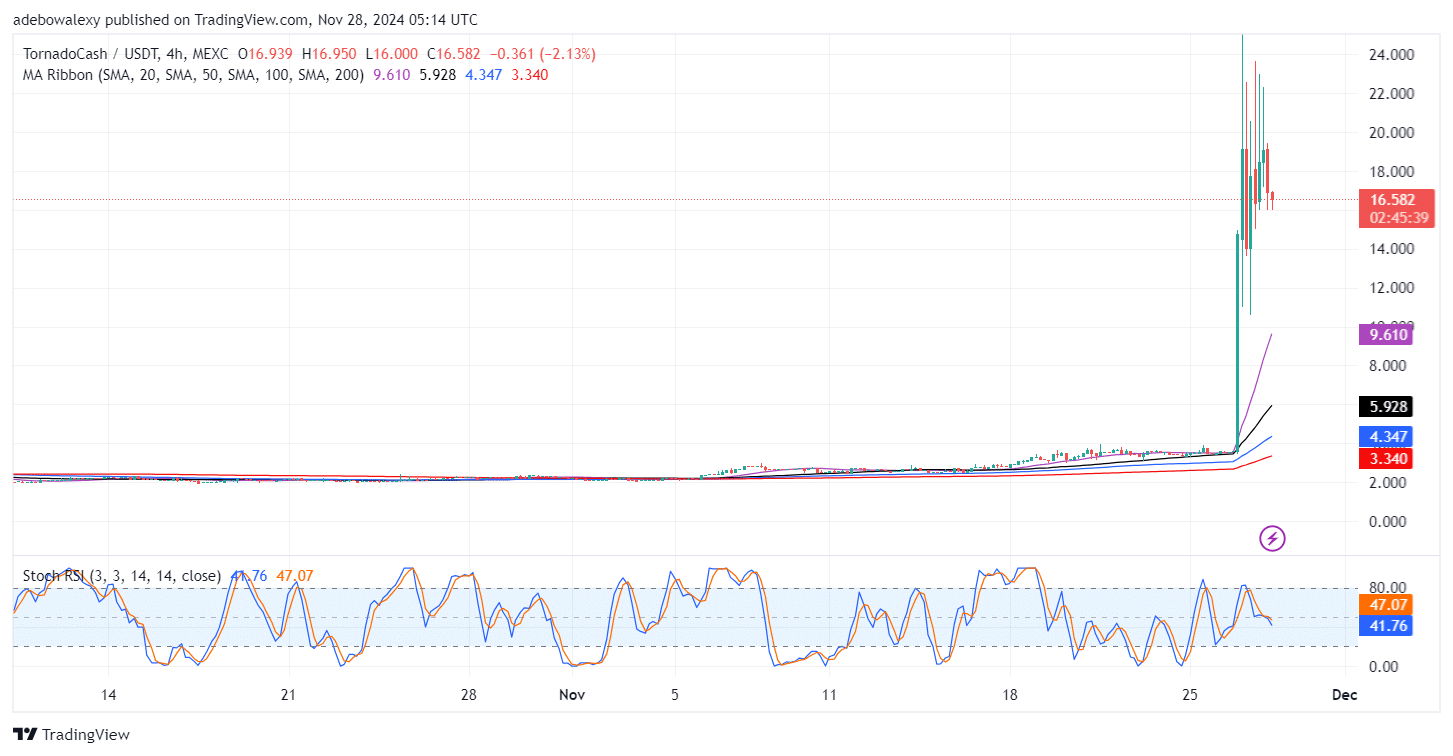Click the blue Stoch RSI value tag 41.76
This screenshot has width=1453, height=756.
(x=1385, y=626)
